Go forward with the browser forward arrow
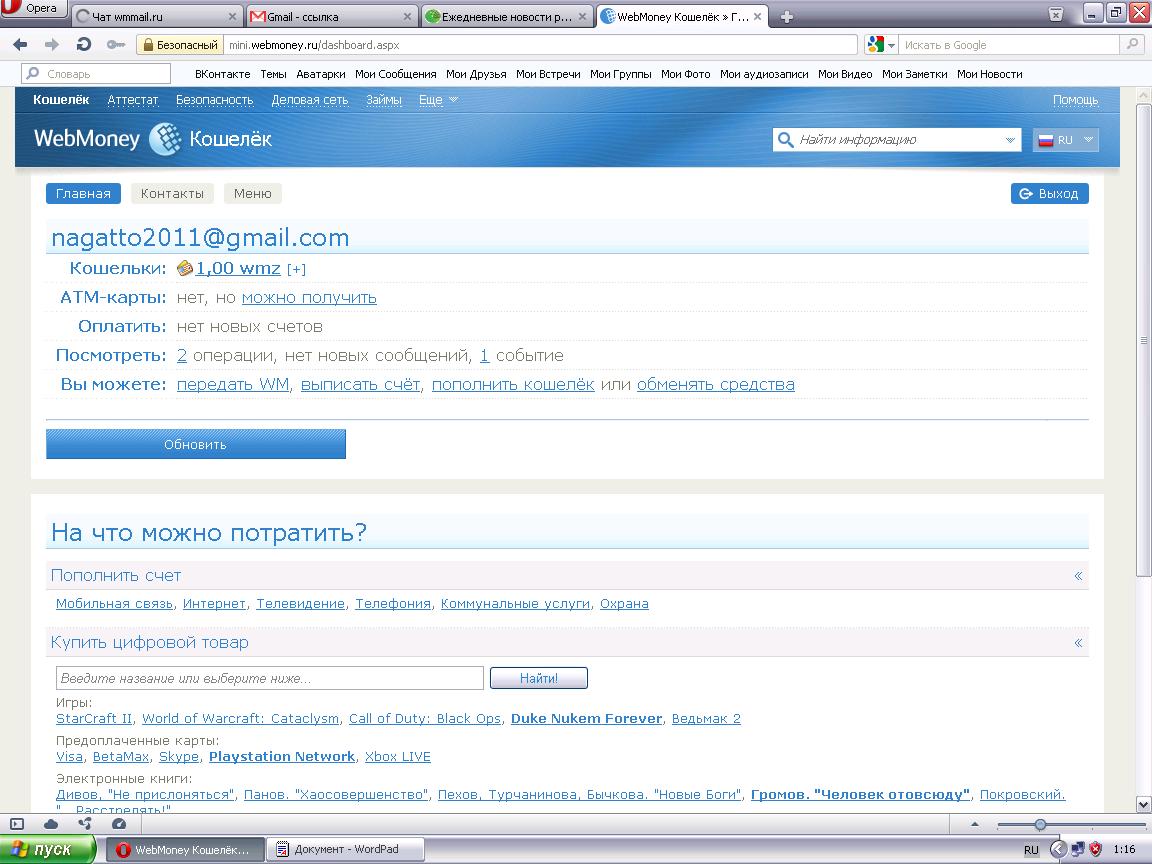Image resolution: width=1152 pixels, height=864 pixels. click(51, 45)
